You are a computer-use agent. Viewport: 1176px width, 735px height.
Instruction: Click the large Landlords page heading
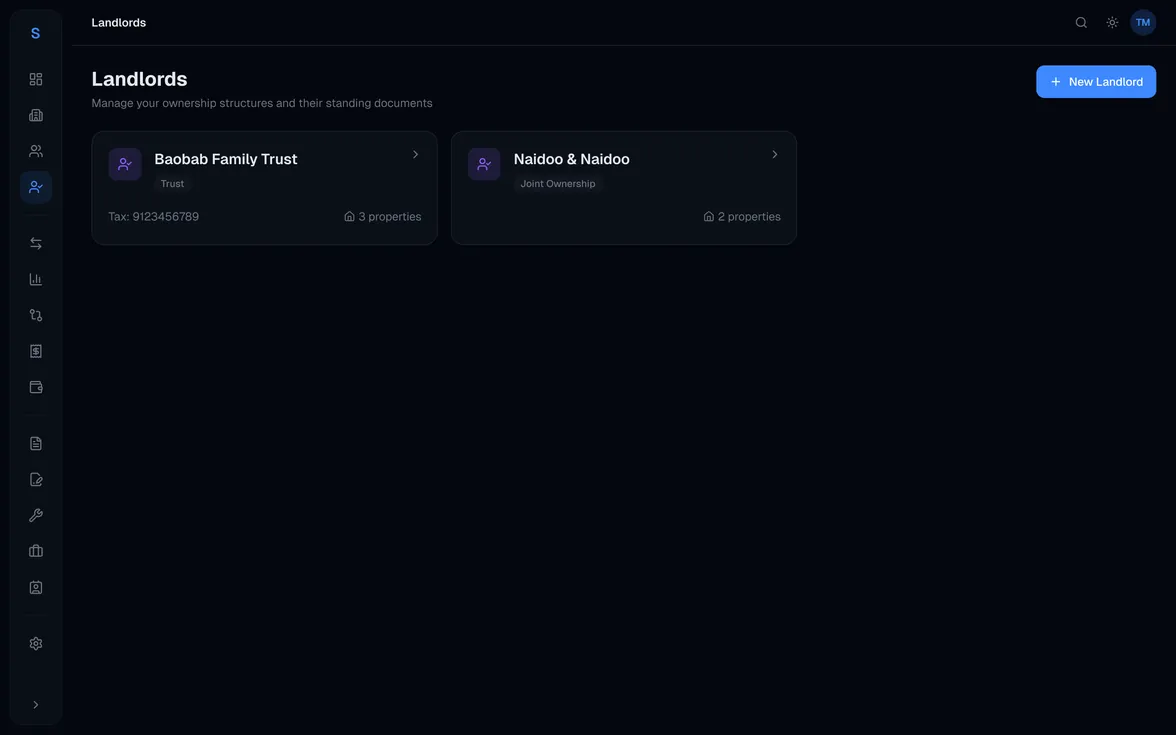tap(140, 79)
